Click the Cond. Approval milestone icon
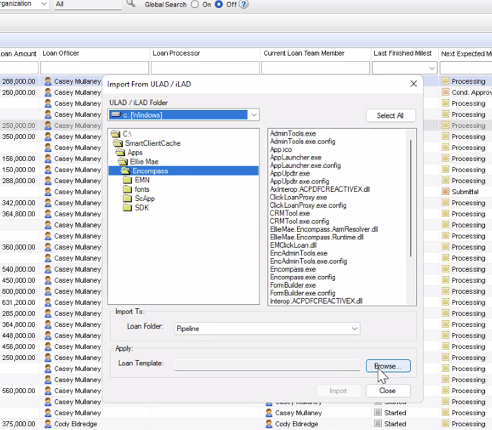Viewport: 492px width, 430px height. [445, 92]
